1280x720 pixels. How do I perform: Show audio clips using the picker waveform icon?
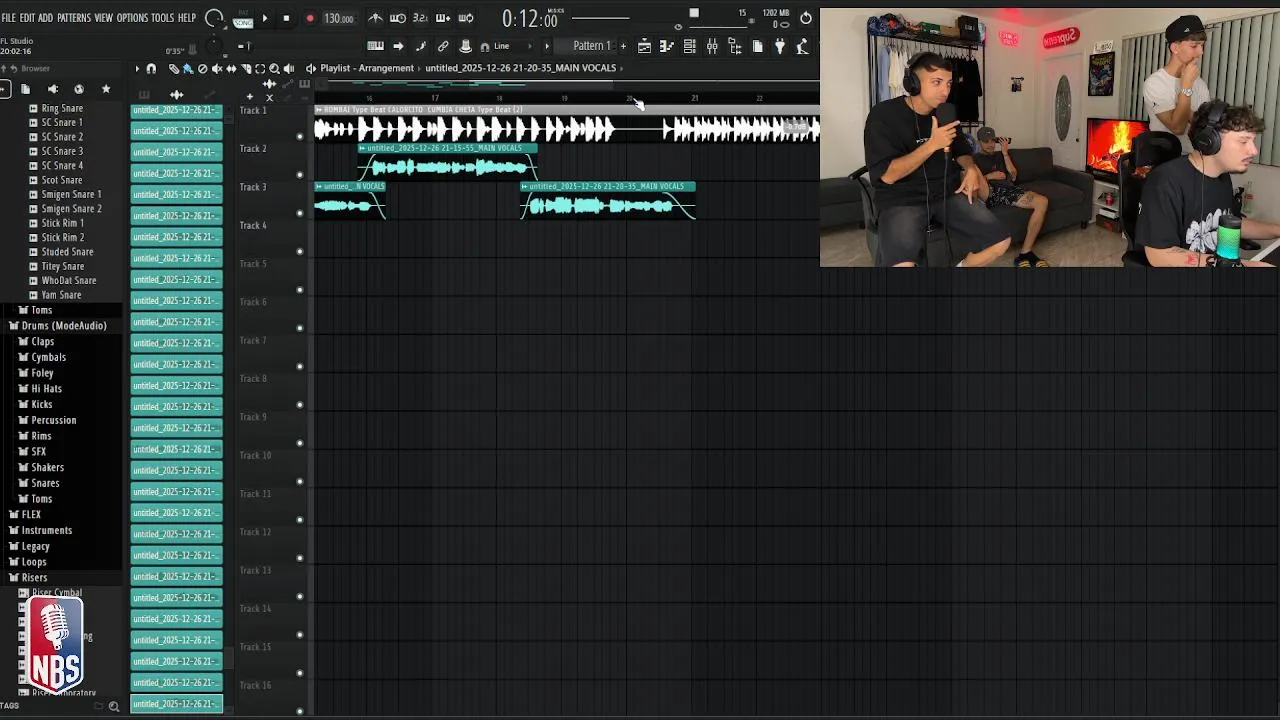[x=177, y=94]
